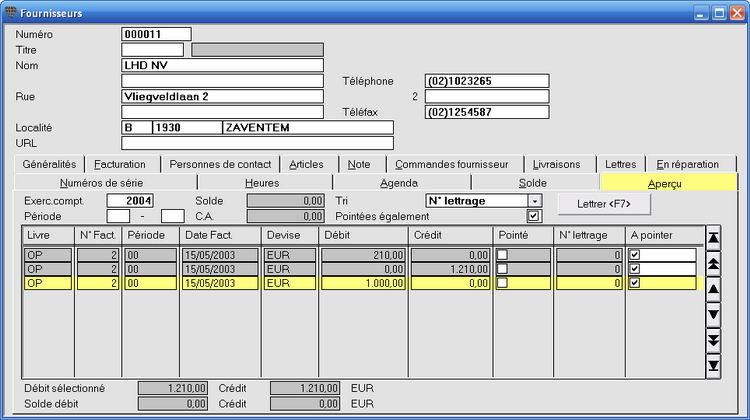Click the Date Fact. column header
This screenshot has height=420, width=750.
[x=221, y=235]
